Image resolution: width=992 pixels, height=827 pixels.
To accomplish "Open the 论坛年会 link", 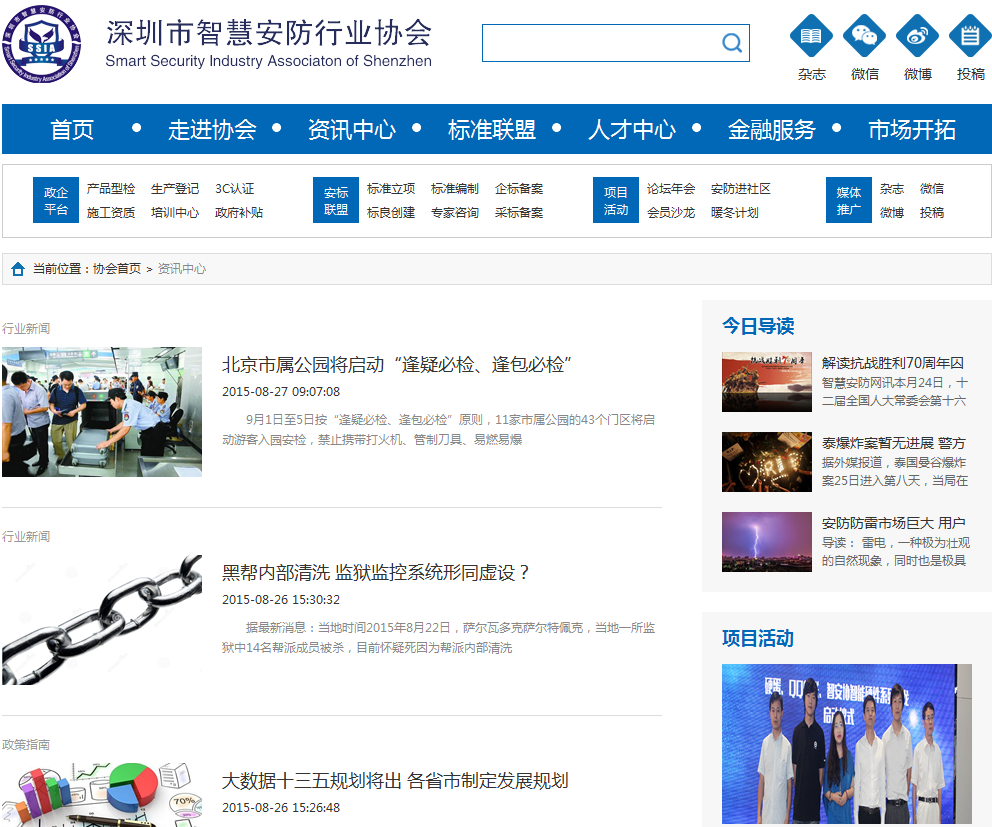I will coord(671,189).
